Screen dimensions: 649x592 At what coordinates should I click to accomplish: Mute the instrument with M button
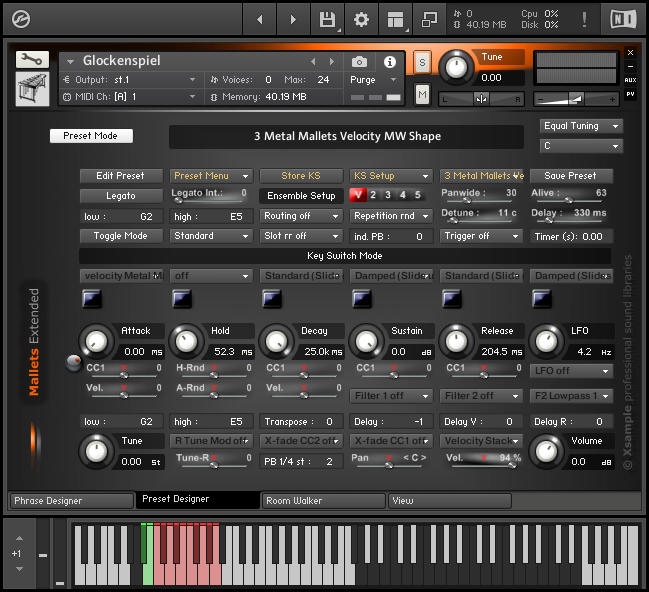[422, 94]
